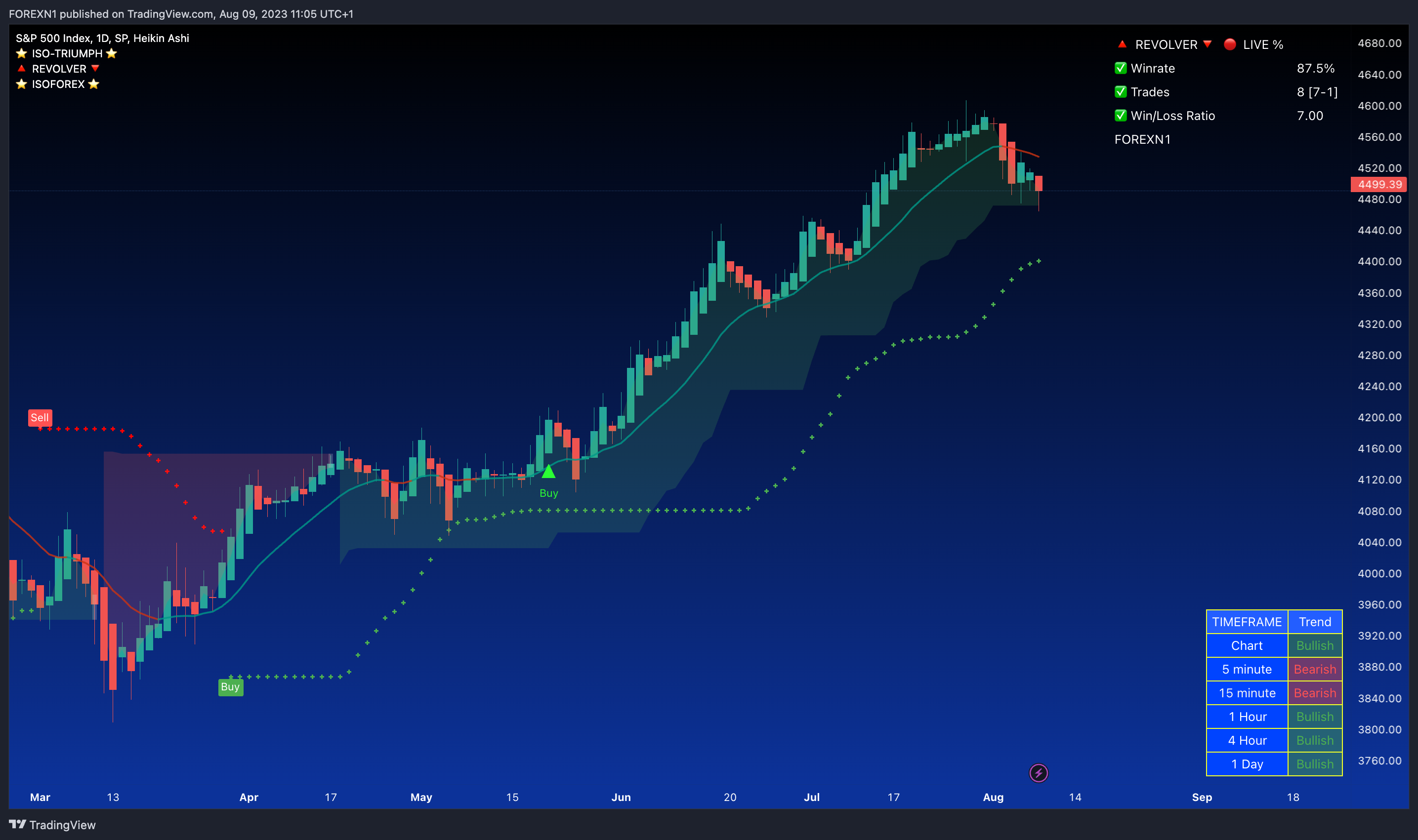Click the red up-triangle before REVOLVER legend
Screen dimensions: 1418x840
[22, 69]
